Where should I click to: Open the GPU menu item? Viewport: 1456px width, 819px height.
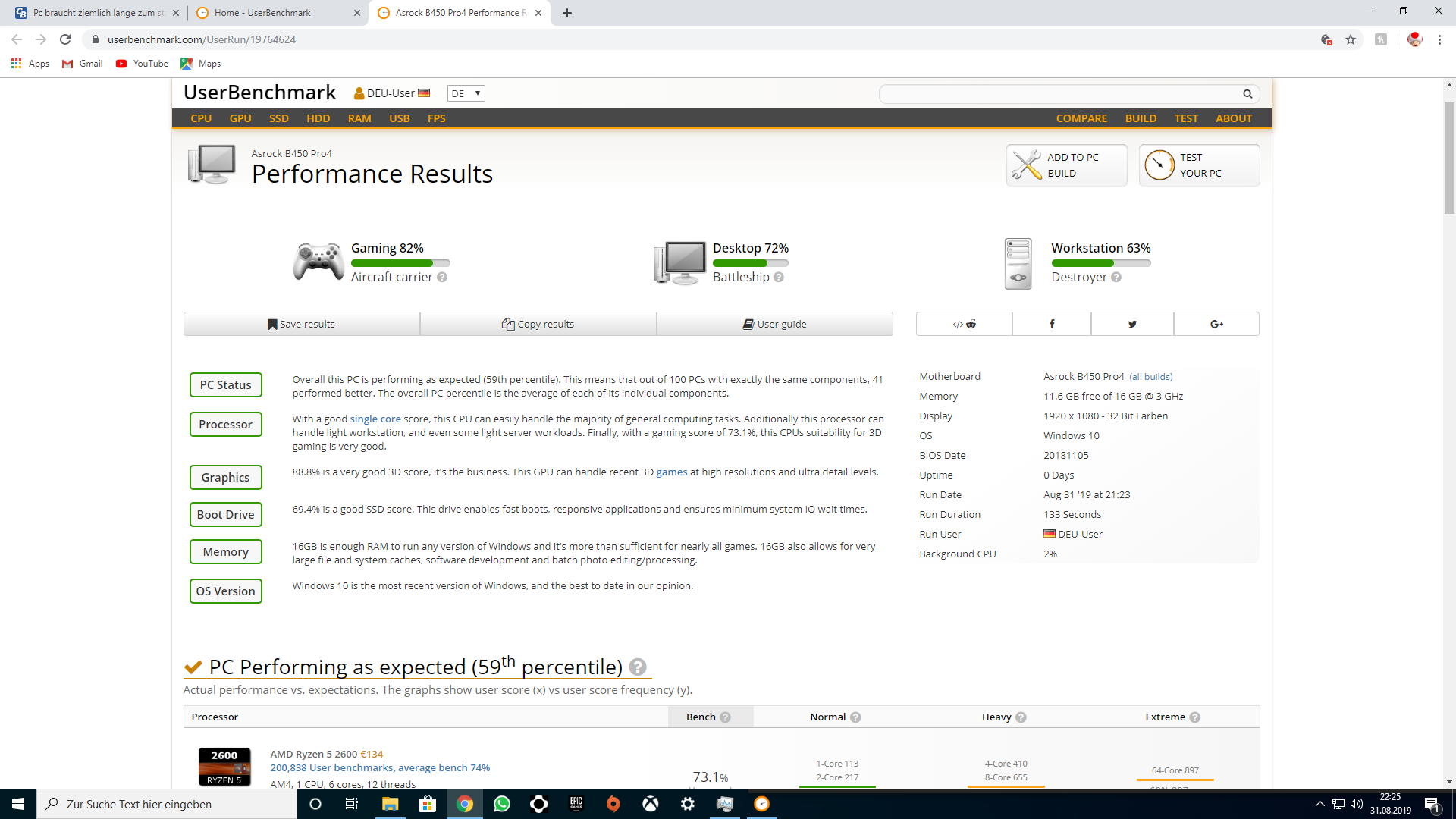[x=240, y=118]
